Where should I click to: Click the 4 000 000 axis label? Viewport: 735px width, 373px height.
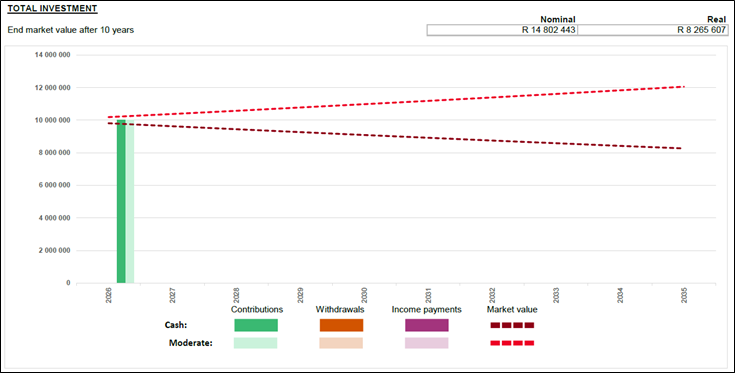[x=54, y=218]
